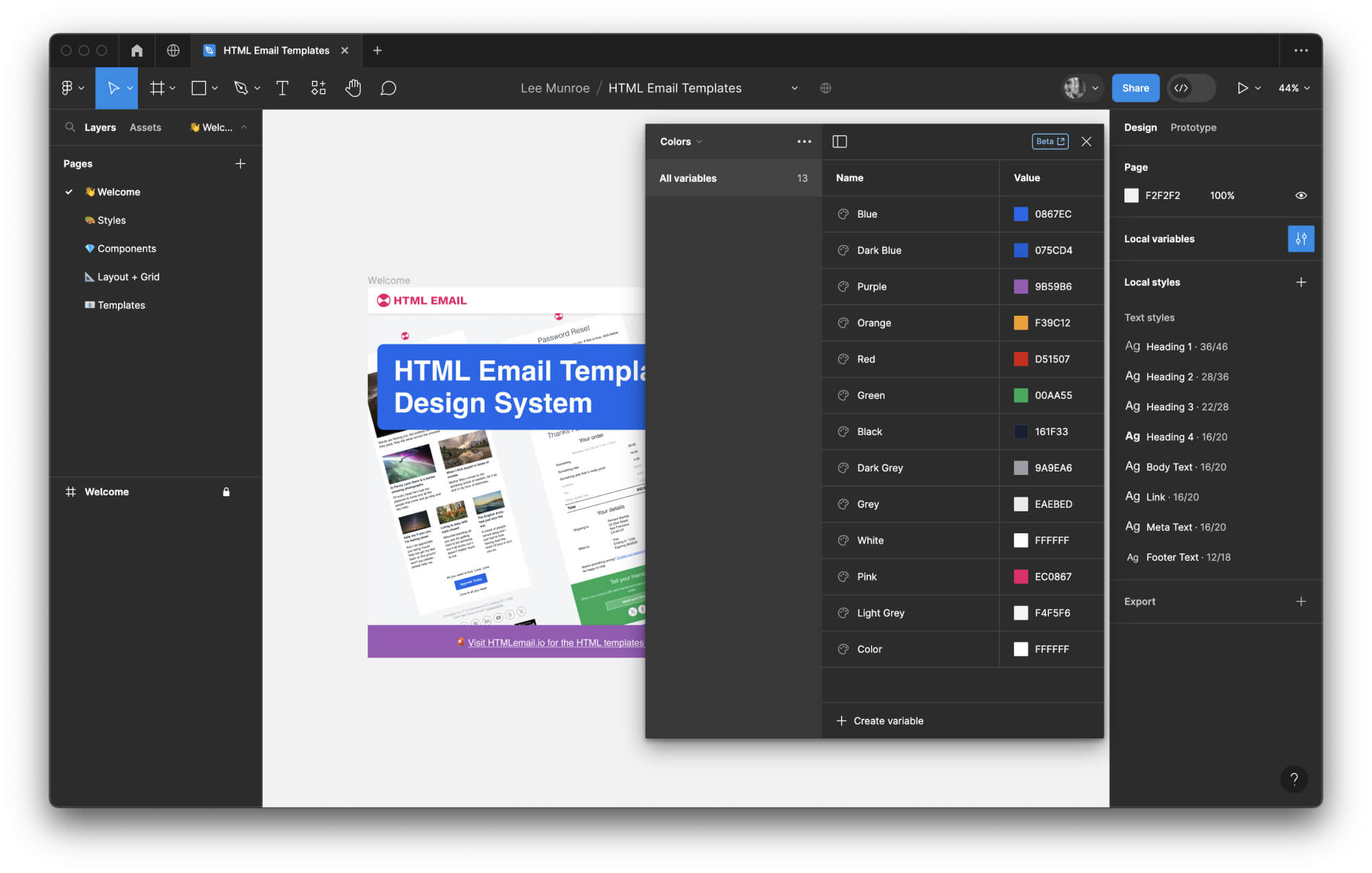
Task: Select the Comment tool
Action: coord(388,88)
